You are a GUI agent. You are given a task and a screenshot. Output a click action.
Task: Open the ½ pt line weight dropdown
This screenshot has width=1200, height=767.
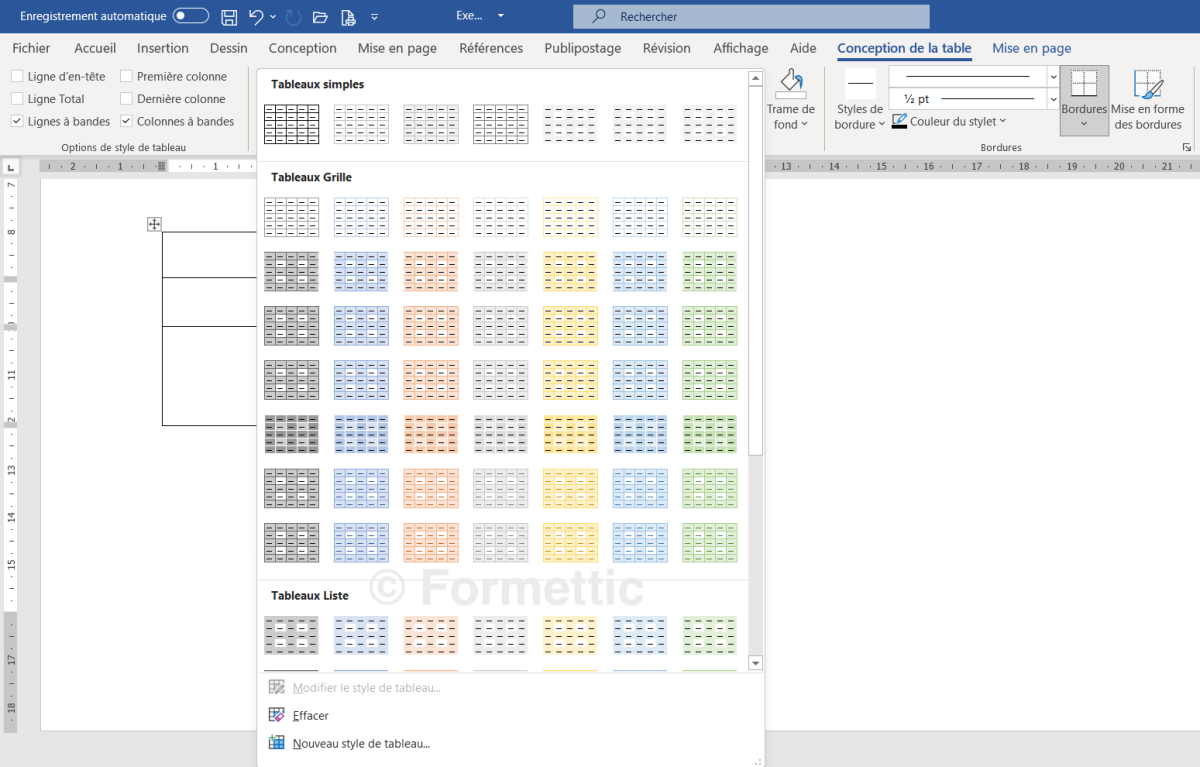1053,99
